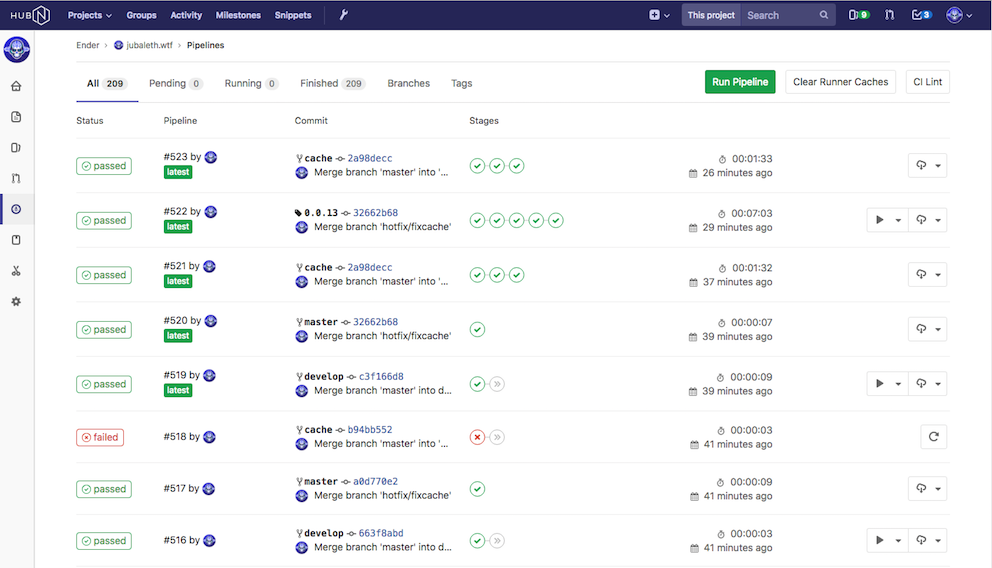The height and width of the screenshot is (568, 992).
Task: Click the green Run Pipeline button
Action: pyautogui.click(x=740, y=82)
